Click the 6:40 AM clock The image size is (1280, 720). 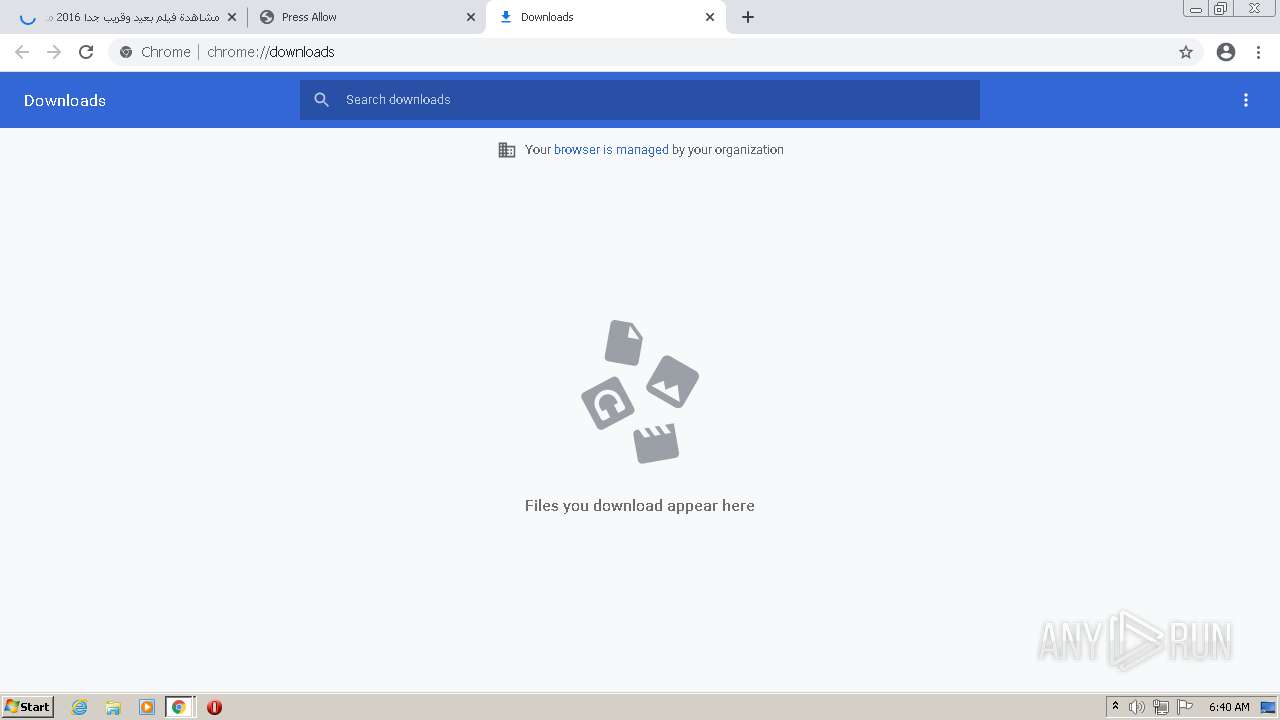pyautogui.click(x=1229, y=707)
